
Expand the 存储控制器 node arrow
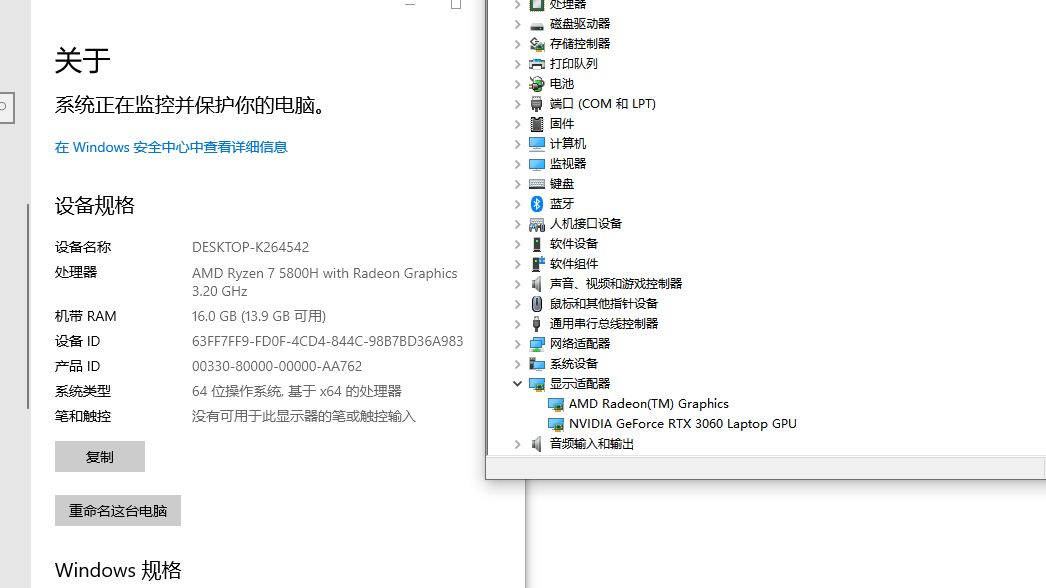pos(517,44)
